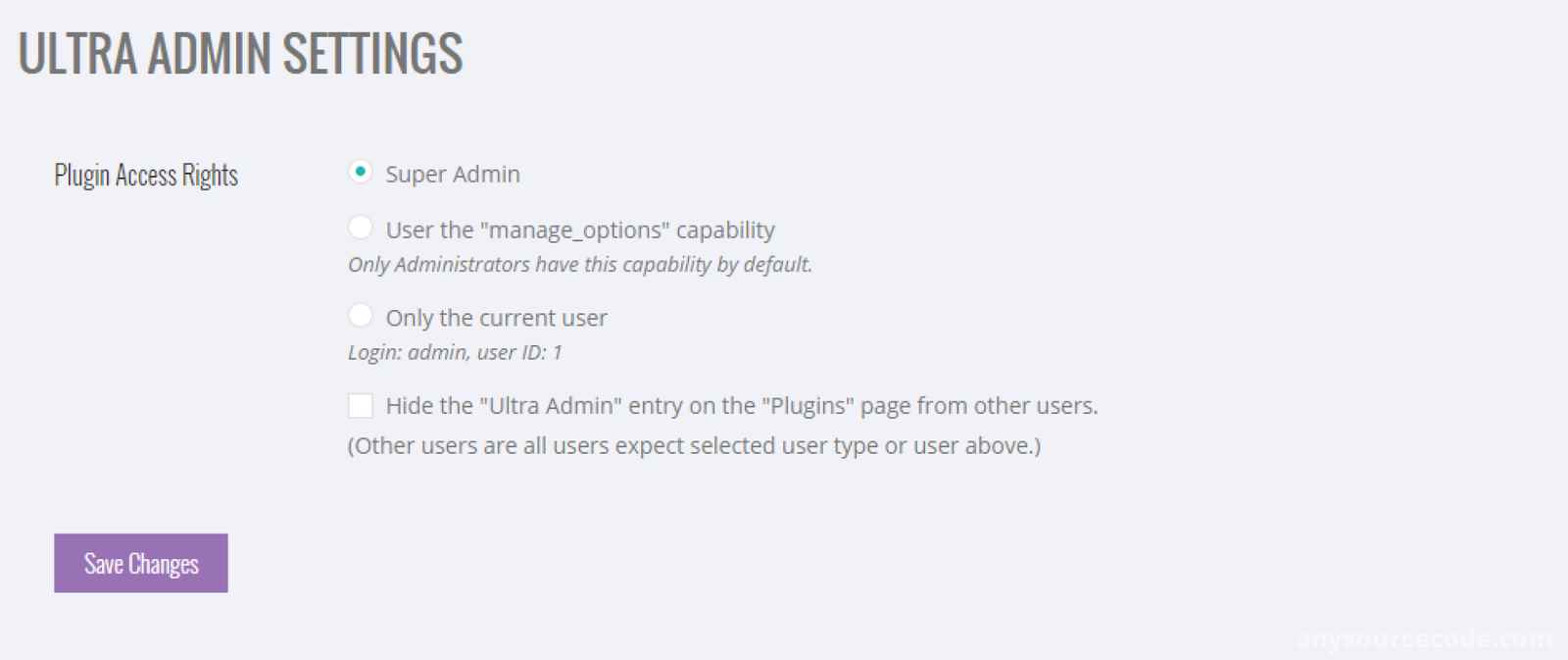Select the Only the current user radio
The image size is (1568, 660).
pyautogui.click(x=361, y=315)
